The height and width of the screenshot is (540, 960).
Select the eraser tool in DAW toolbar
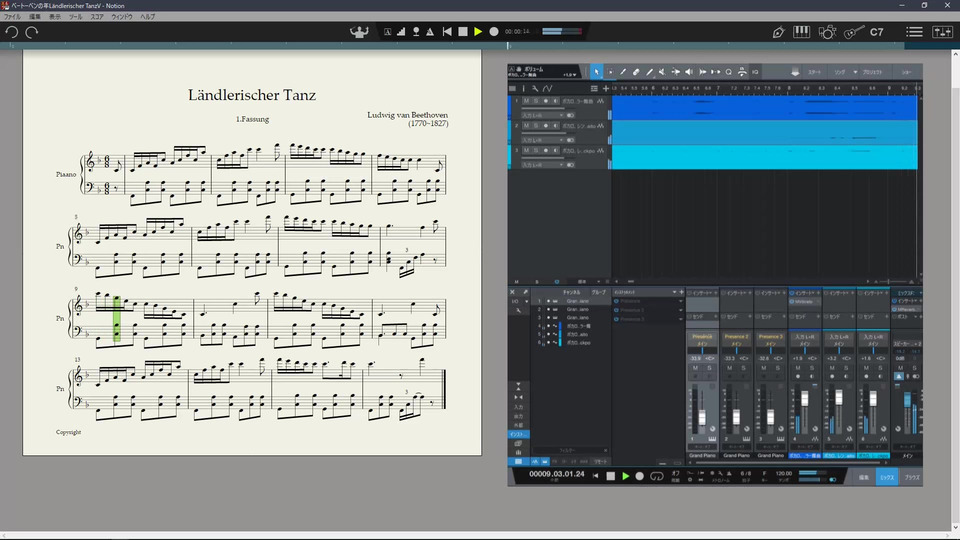(636, 72)
